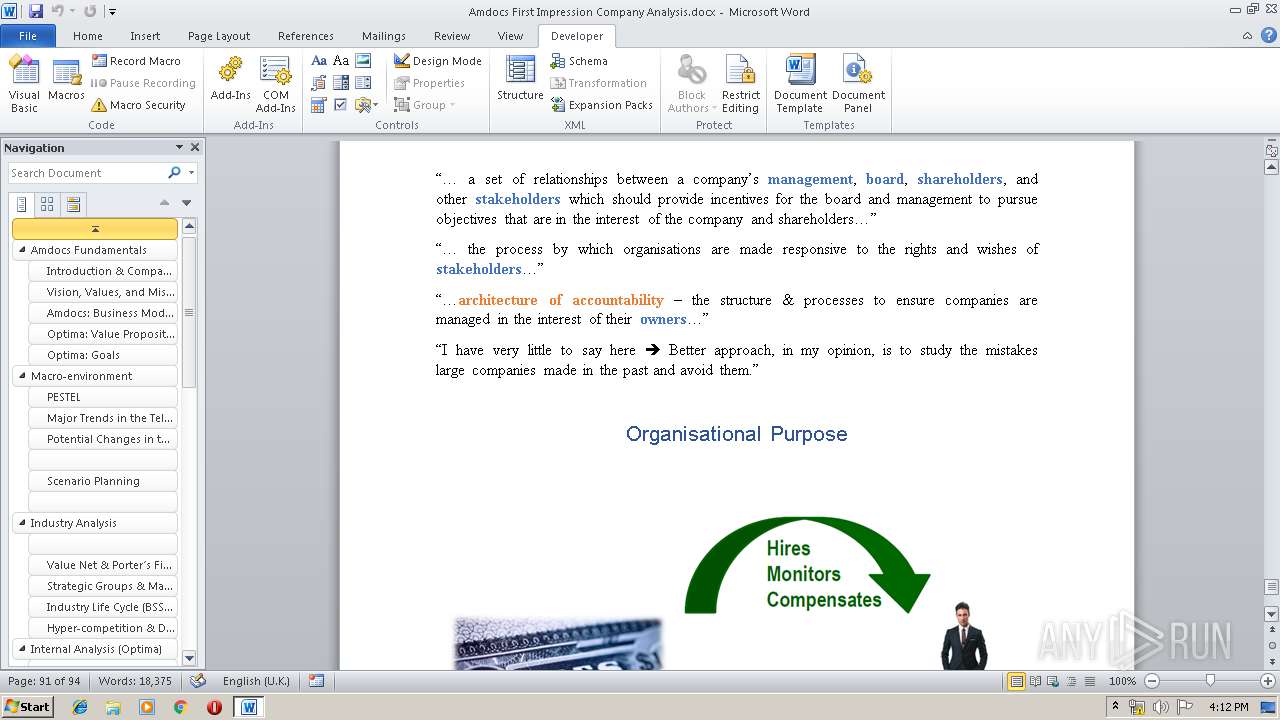This screenshot has width=1280, height=720.
Task: Switch to Full Screen Reading view
Action: pos(1035,681)
